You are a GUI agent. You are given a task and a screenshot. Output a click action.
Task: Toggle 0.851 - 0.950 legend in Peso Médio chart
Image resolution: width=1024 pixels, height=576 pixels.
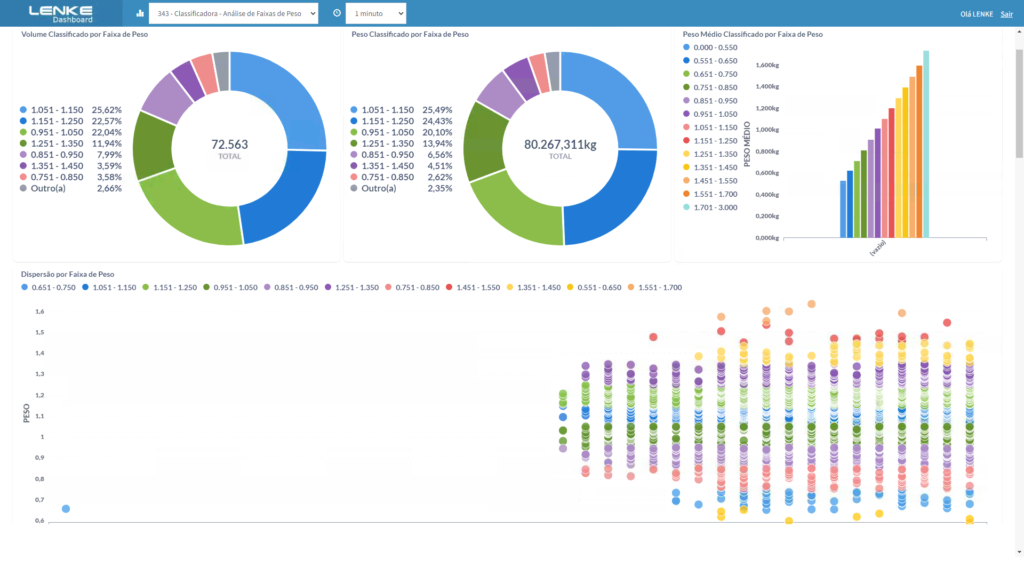click(x=710, y=101)
